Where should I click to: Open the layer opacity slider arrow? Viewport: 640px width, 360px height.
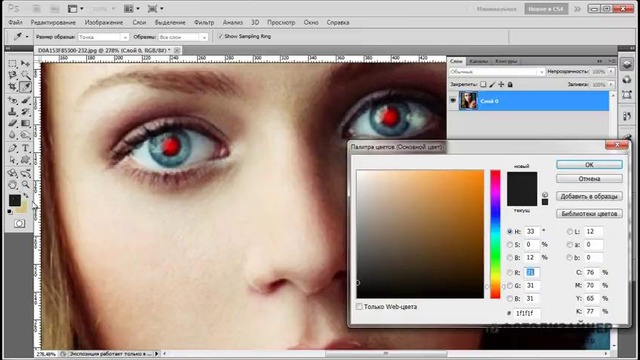[611, 72]
